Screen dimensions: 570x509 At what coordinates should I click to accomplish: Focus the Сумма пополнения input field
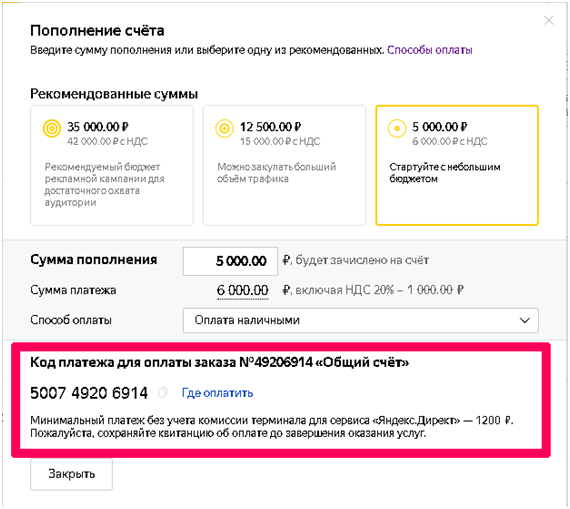tap(230, 261)
